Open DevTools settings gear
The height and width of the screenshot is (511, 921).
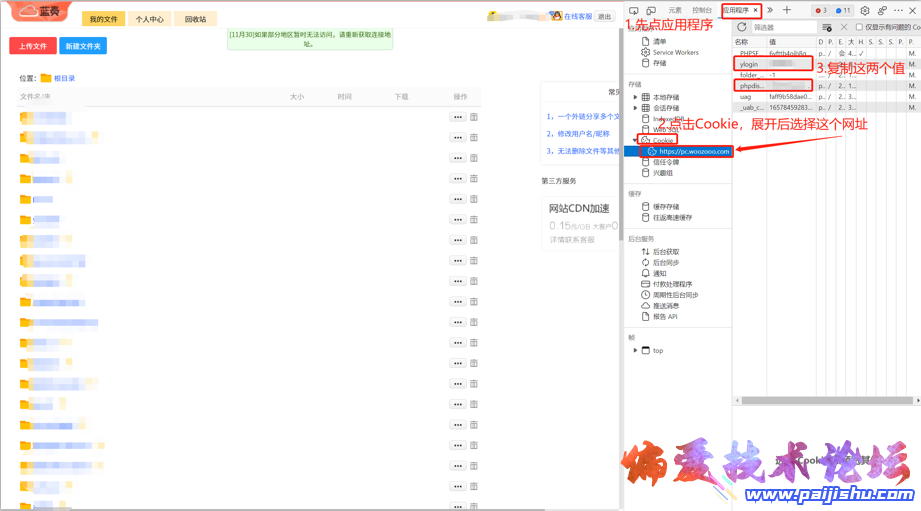865,10
